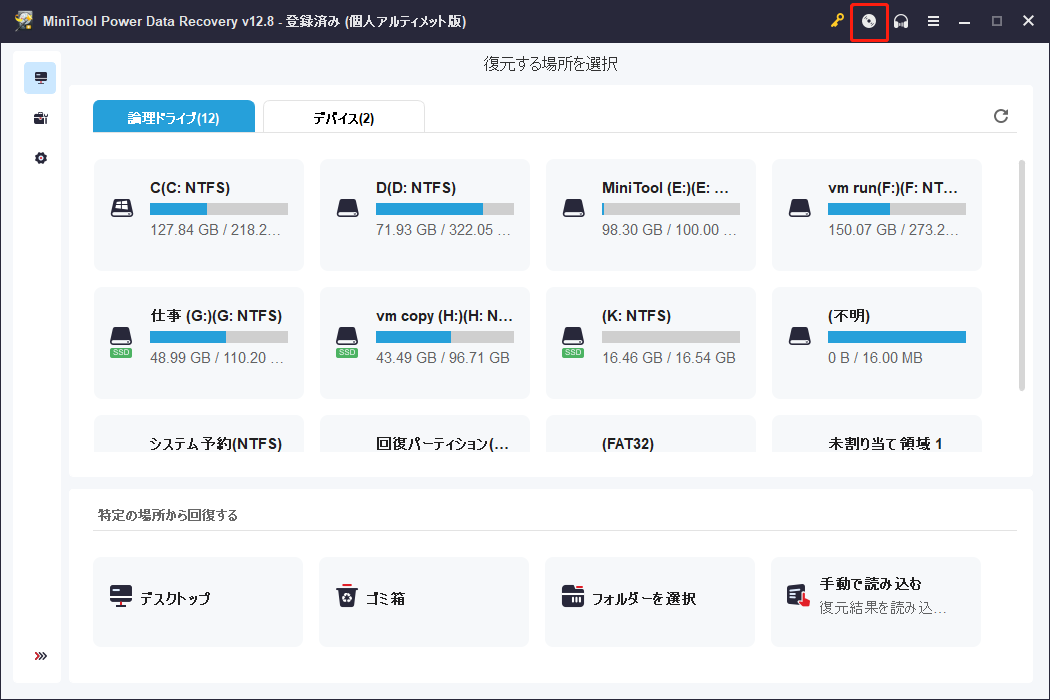Expand the sidebar with the chevron arrow

40,655
